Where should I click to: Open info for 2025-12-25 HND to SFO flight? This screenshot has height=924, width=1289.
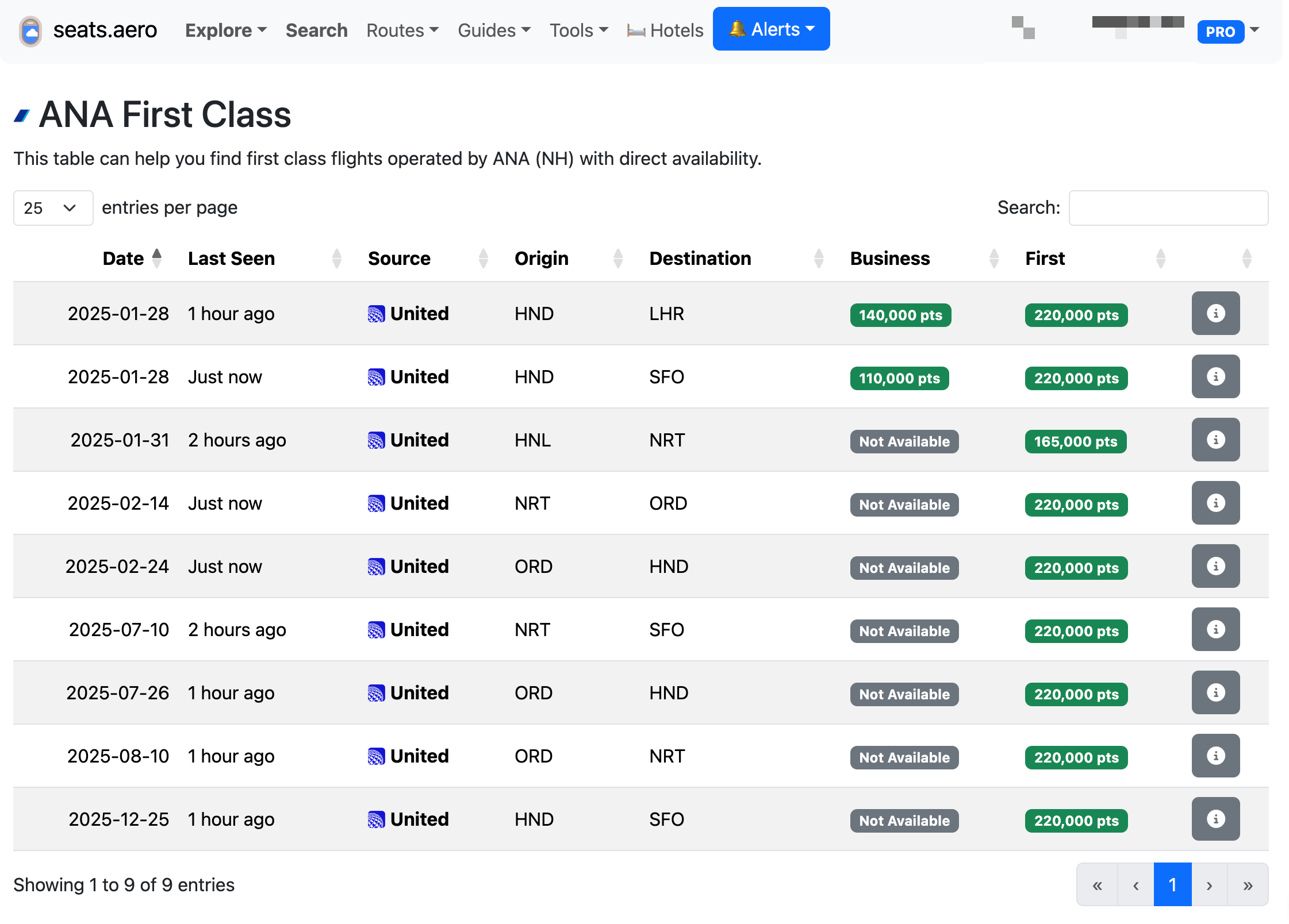[x=1215, y=819]
